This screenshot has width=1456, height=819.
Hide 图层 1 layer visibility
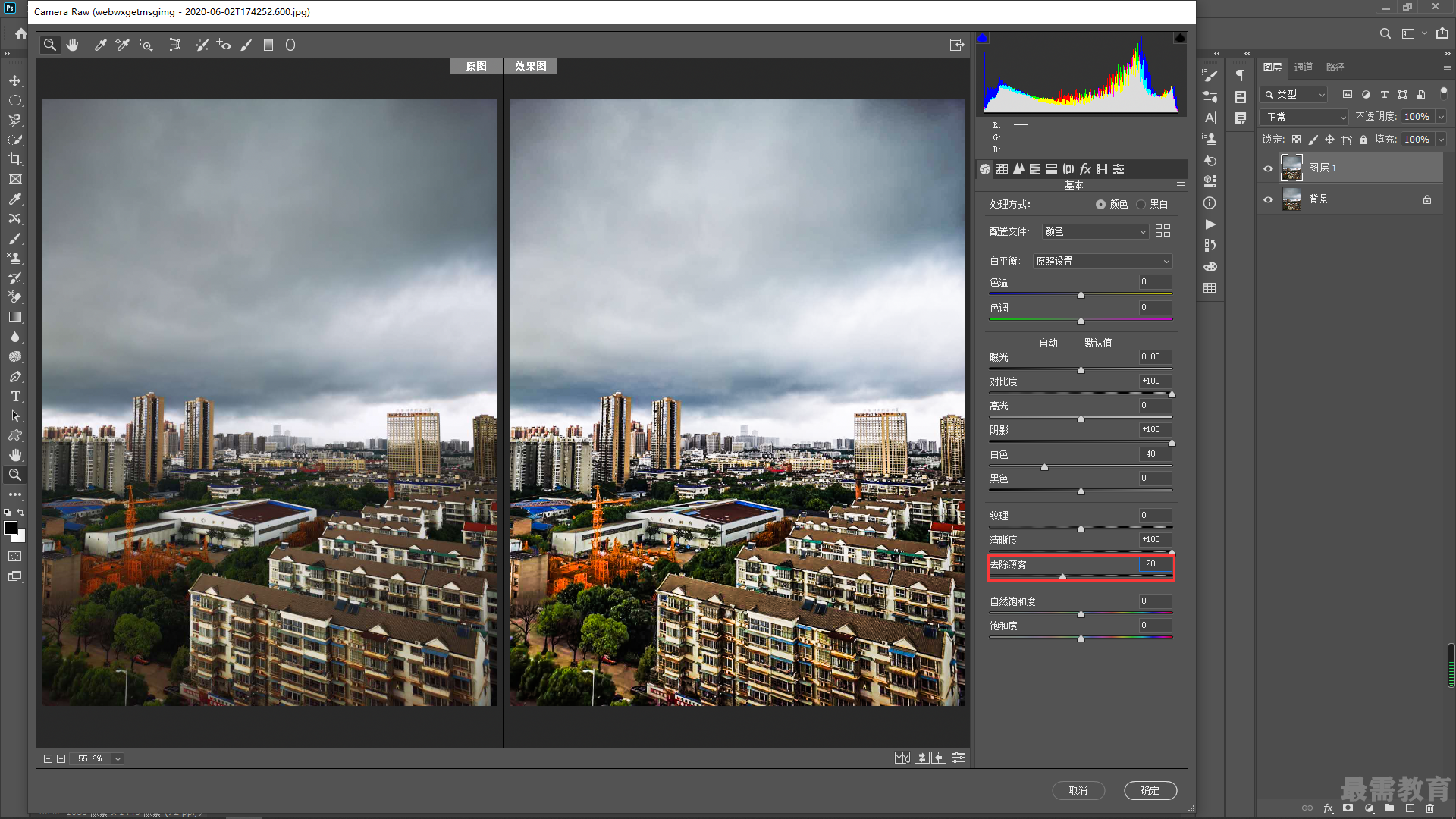click(1268, 168)
